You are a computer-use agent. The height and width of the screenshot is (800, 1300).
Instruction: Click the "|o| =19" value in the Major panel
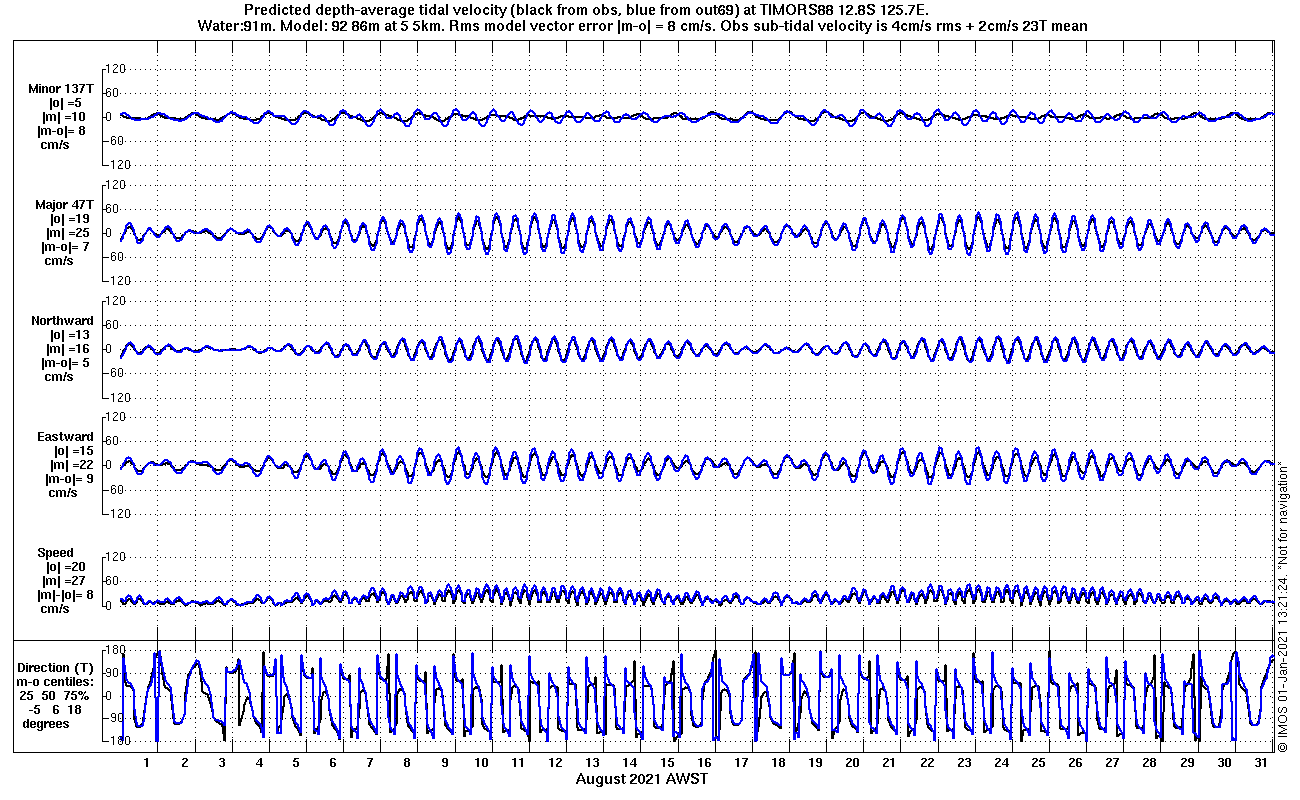tap(70, 219)
